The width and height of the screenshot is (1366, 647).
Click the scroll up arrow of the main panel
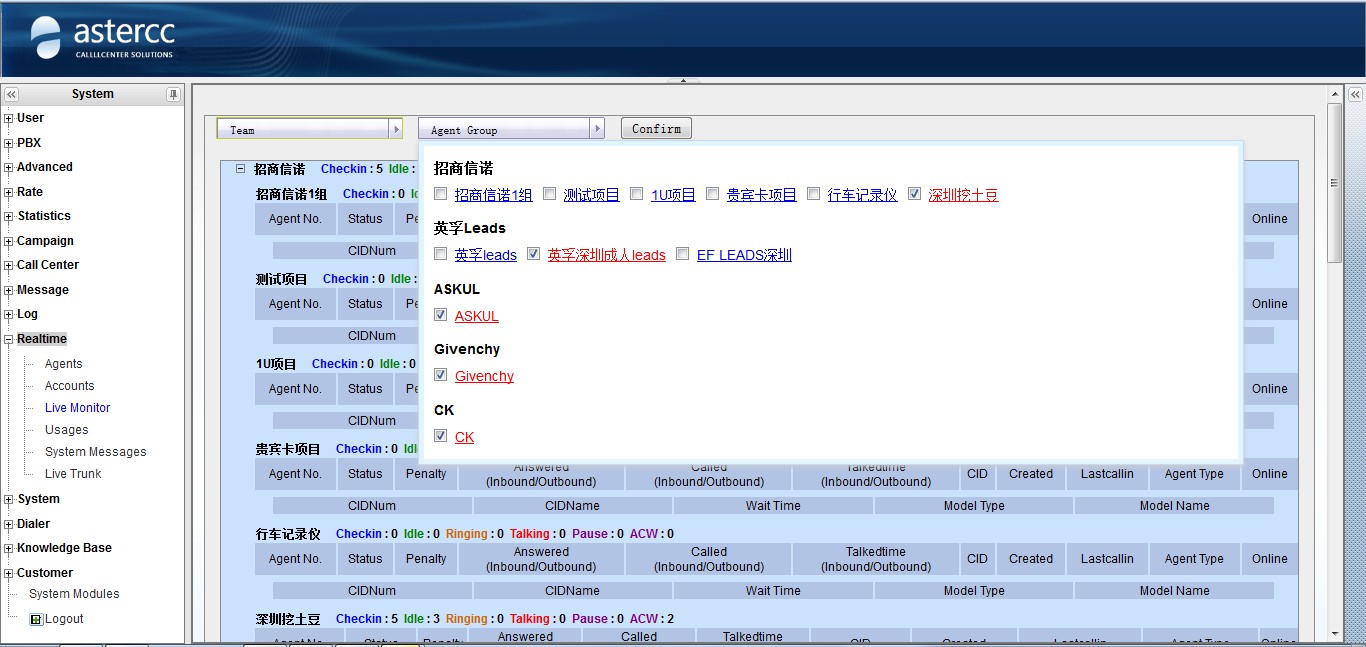(1334, 93)
